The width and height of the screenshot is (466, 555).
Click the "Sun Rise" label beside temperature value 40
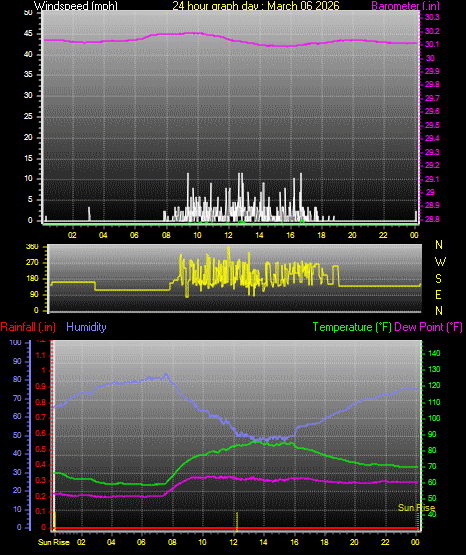pos(416,508)
